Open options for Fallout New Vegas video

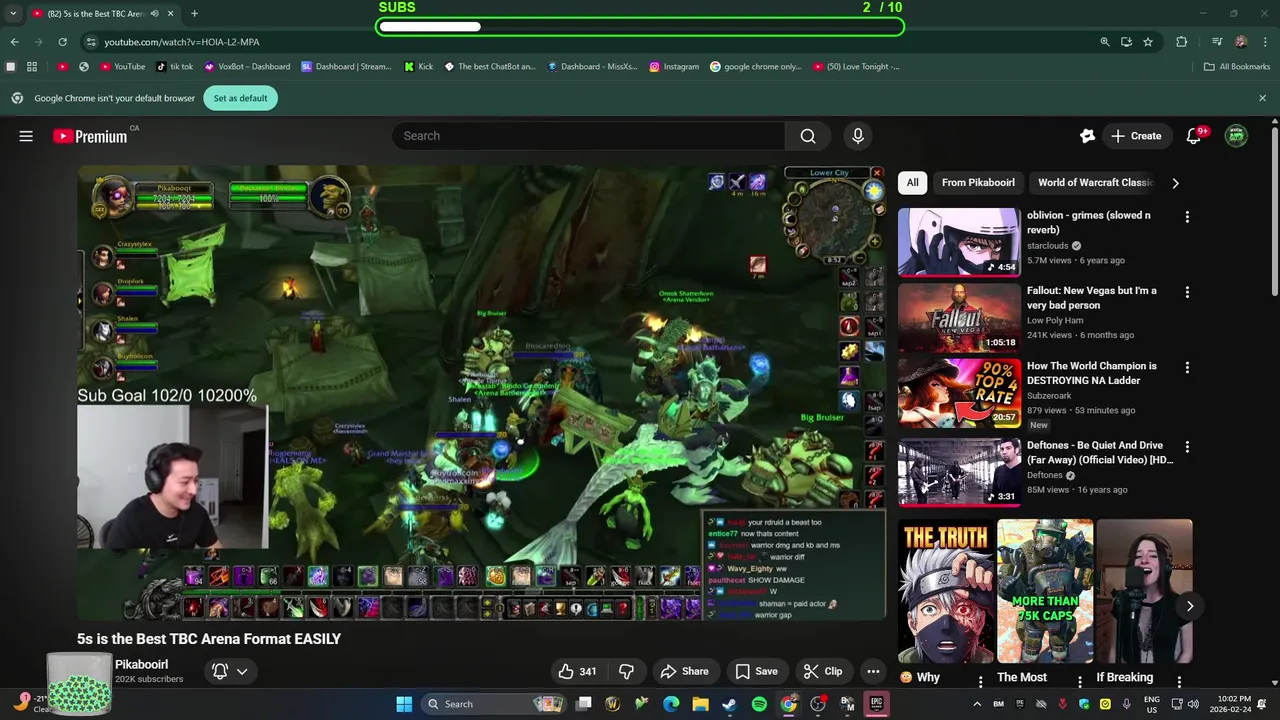point(1187,292)
